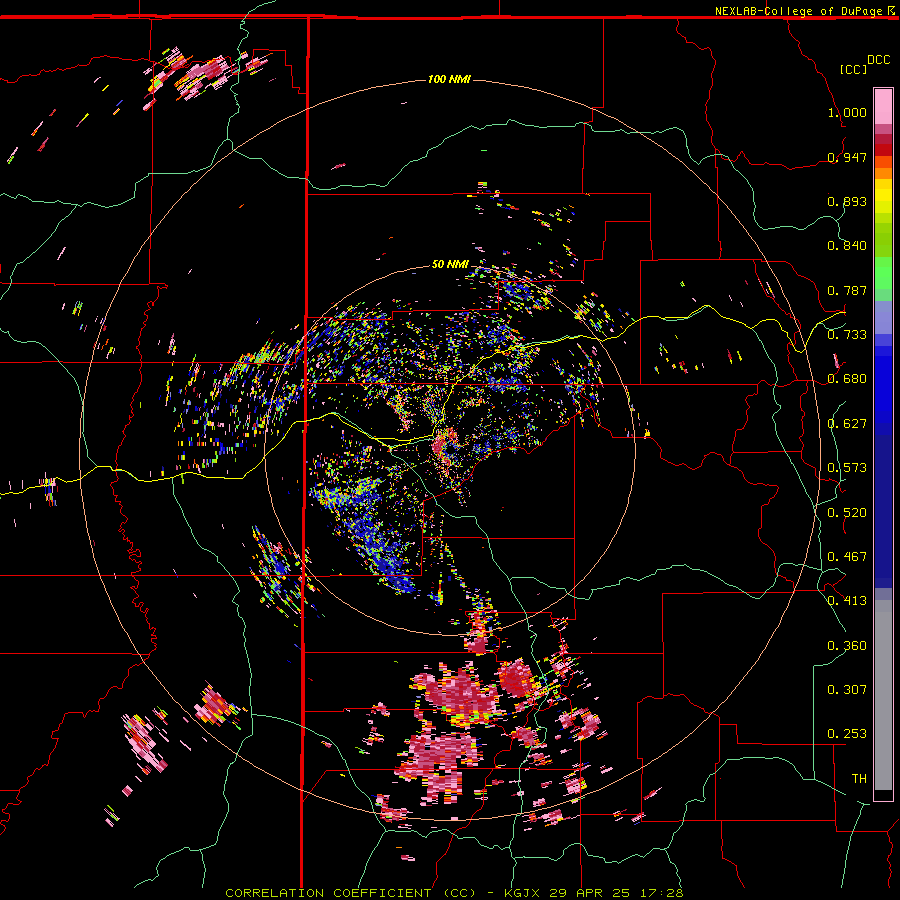The image size is (900, 900).
Task: Click the 0.787 scale value
Action: click(847, 290)
